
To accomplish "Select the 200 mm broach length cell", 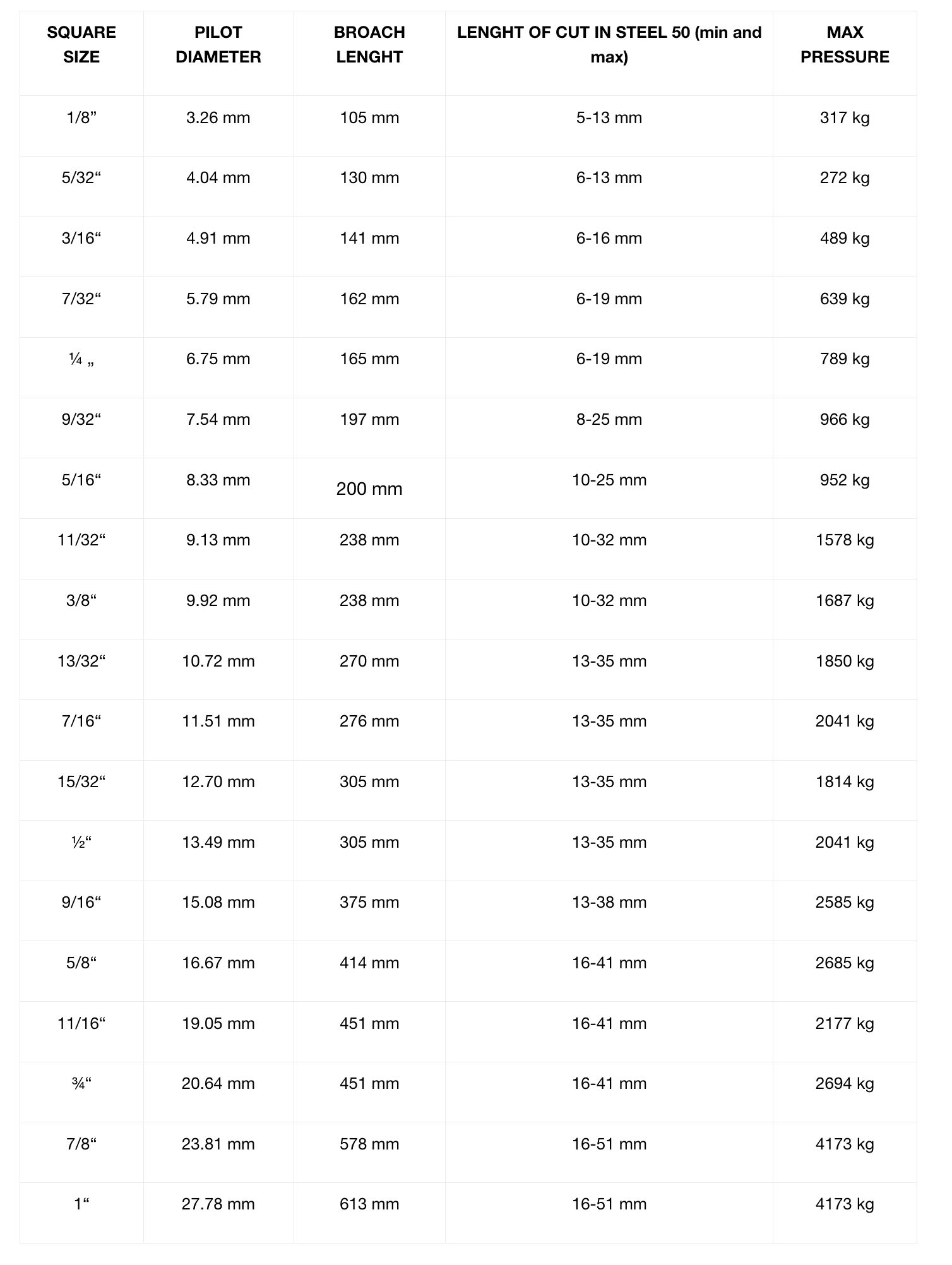I will coord(369,489).
